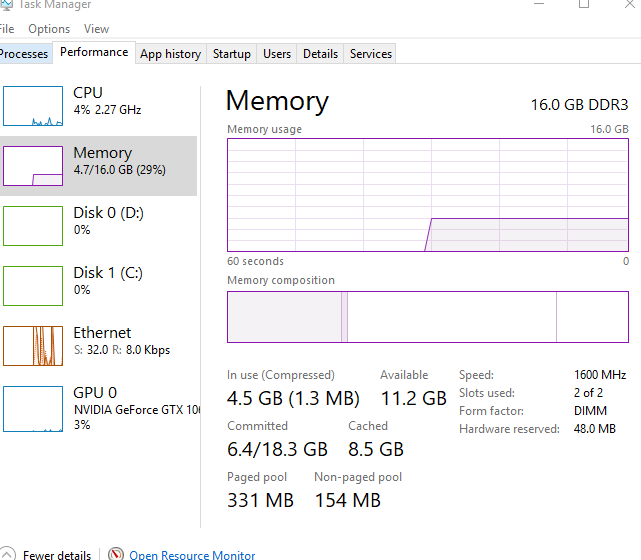
Task: Switch to the Services tab
Action: pos(371,54)
